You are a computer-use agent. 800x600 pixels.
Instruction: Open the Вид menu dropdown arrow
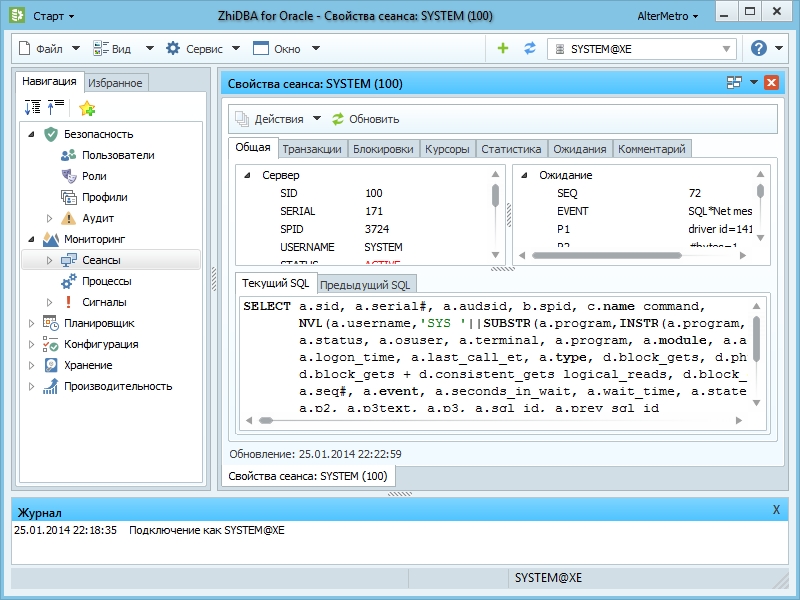pyautogui.click(x=149, y=48)
